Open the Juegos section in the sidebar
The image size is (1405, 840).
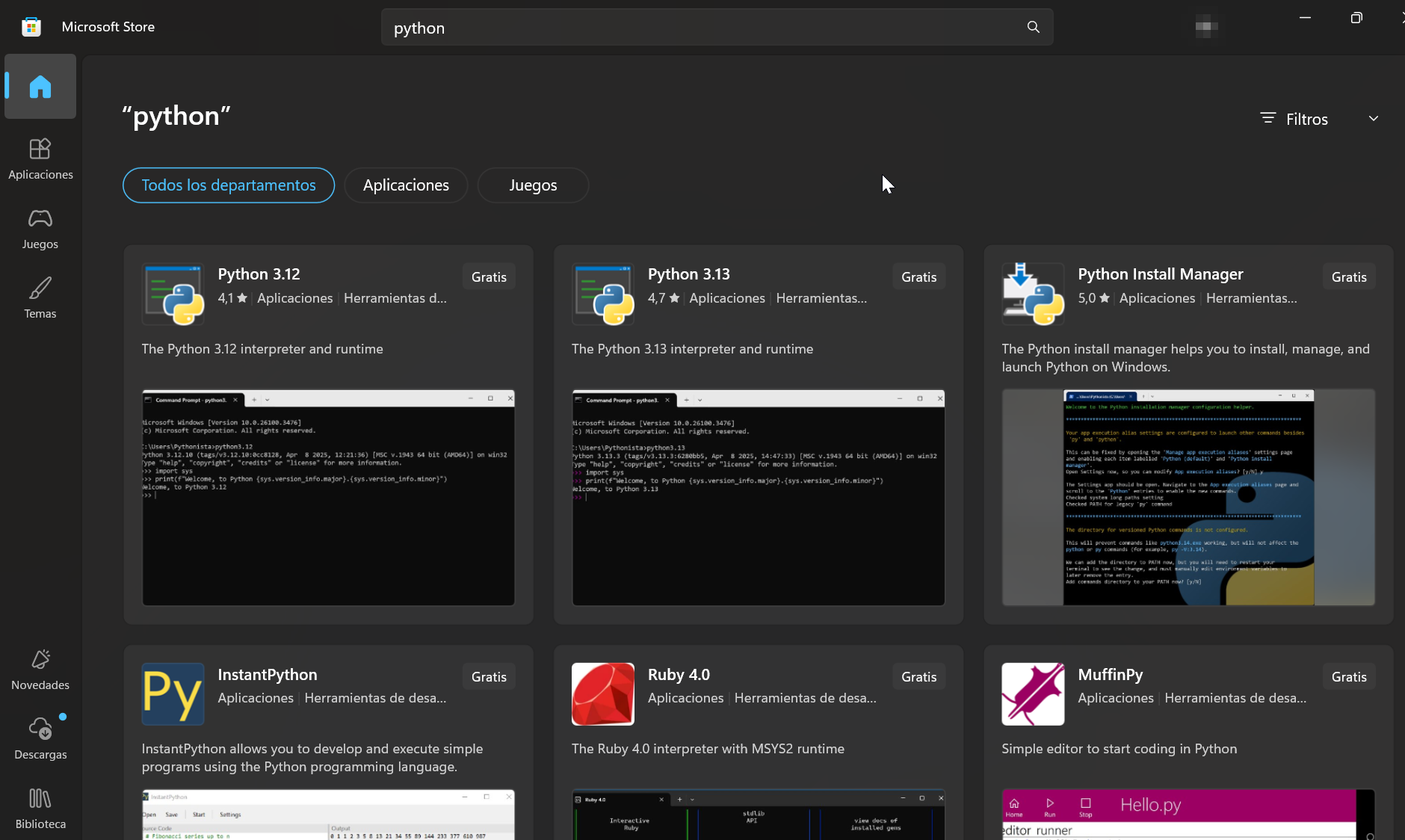[40, 229]
